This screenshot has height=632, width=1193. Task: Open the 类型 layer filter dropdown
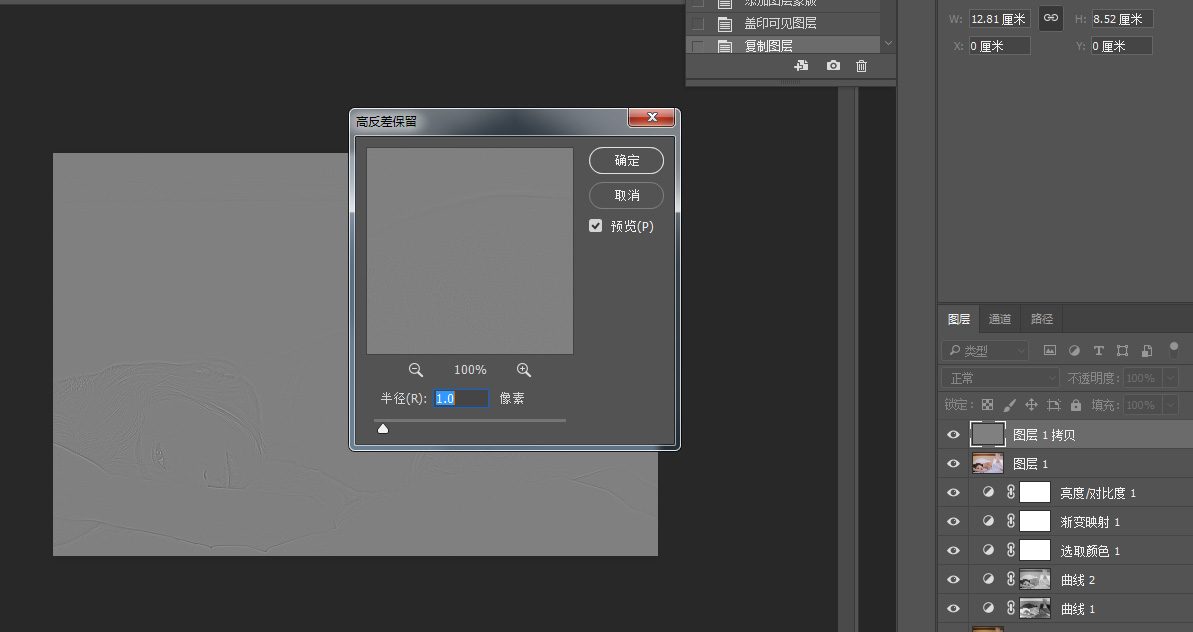pyautogui.click(x=985, y=351)
